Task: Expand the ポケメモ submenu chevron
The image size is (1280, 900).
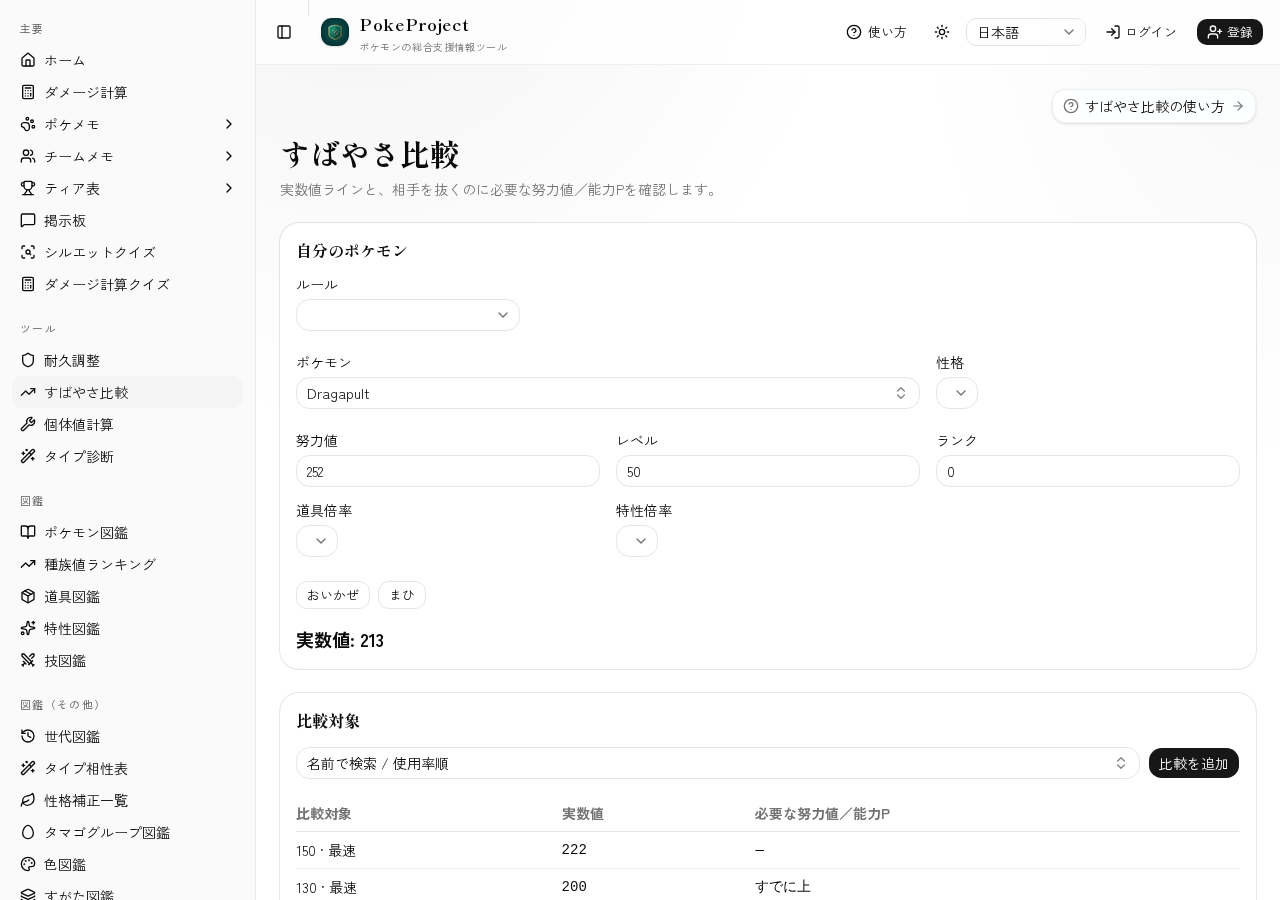Action: 229,124
